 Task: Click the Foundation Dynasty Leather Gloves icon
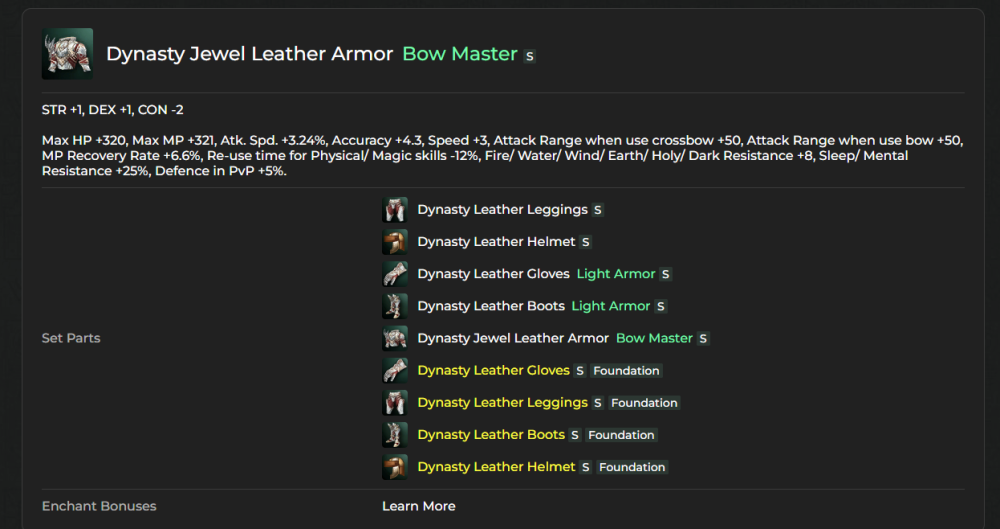pyautogui.click(x=394, y=371)
